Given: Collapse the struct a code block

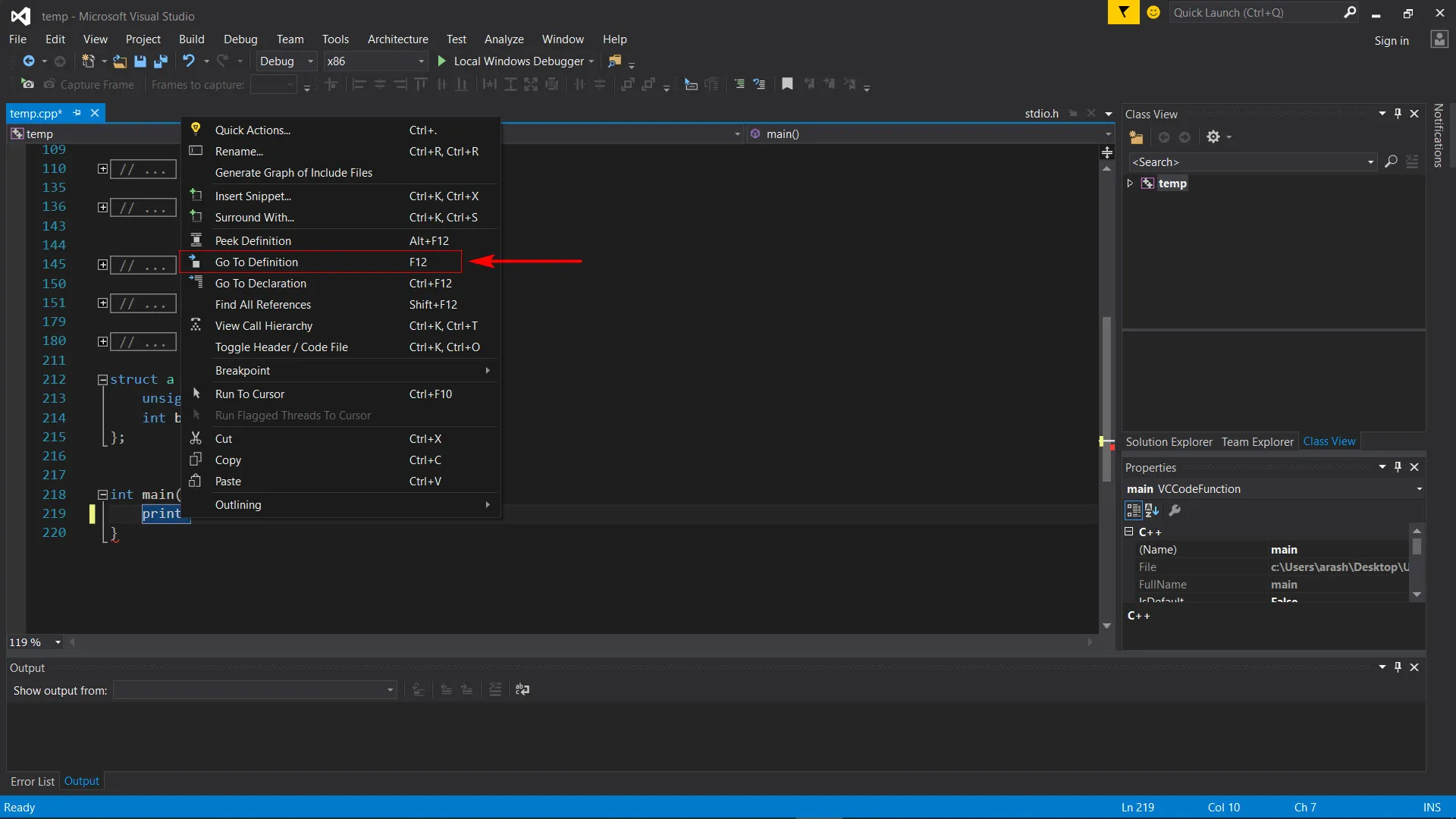Looking at the screenshot, I should coord(102,379).
